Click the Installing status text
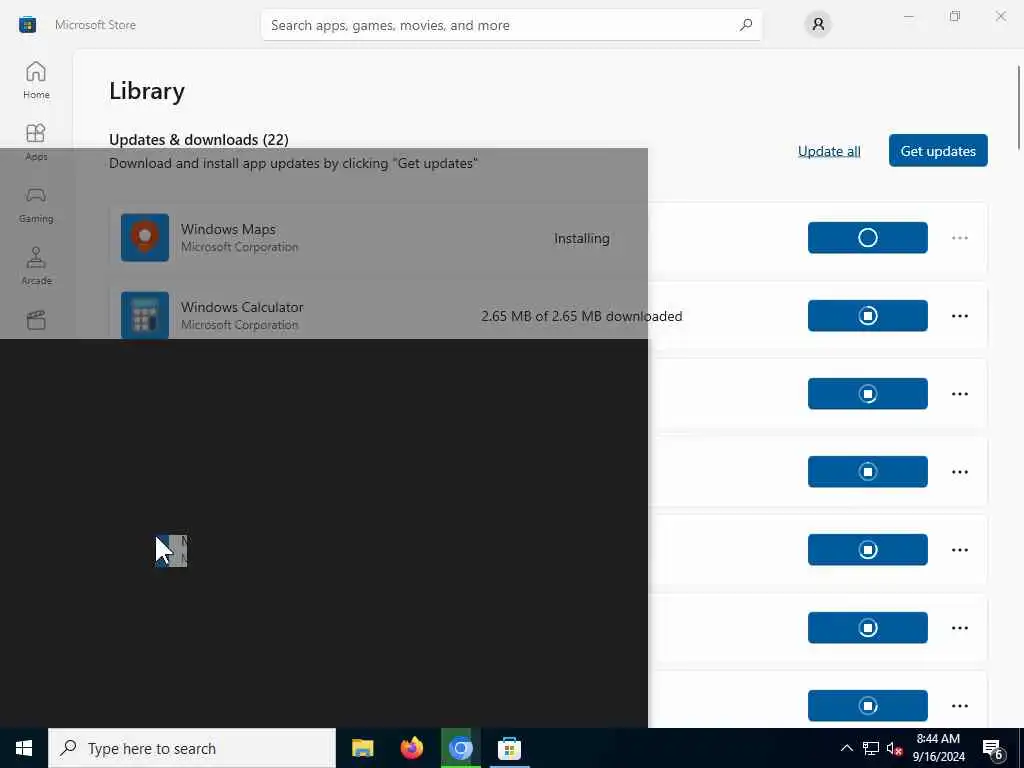The height and width of the screenshot is (768, 1024). (x=582, y=238)
